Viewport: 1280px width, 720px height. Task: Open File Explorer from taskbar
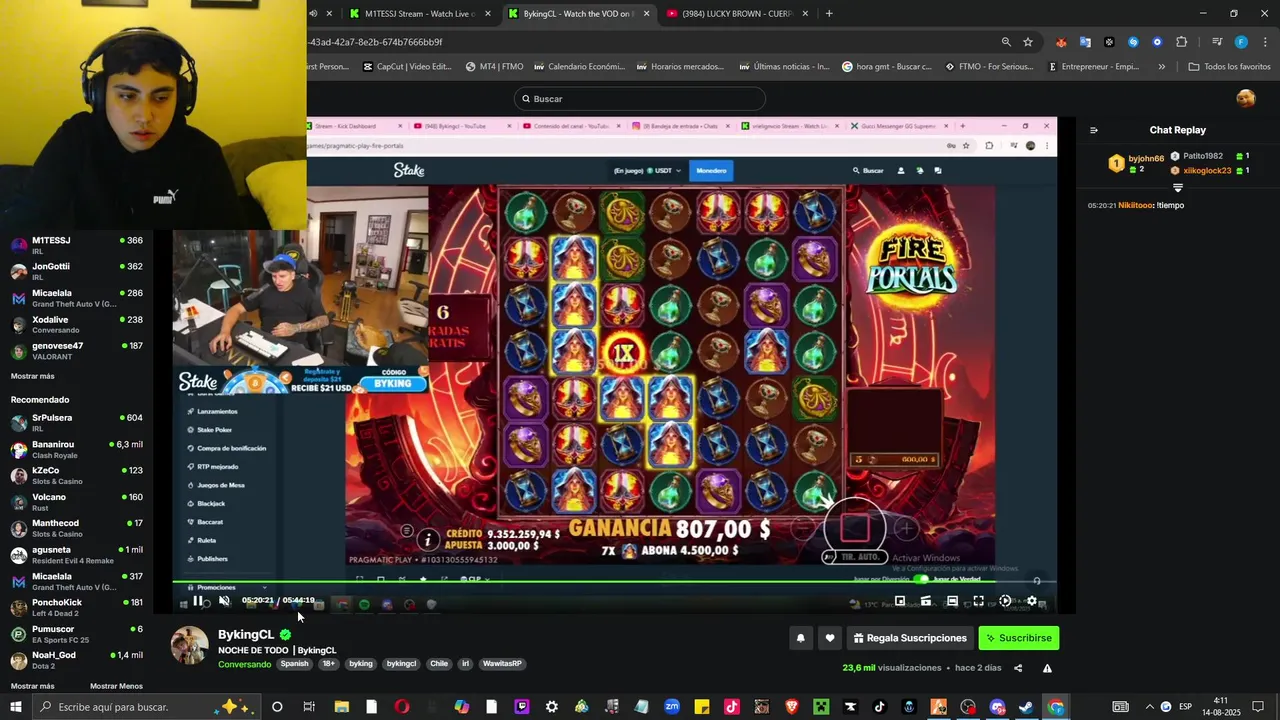(x=341, y=707)
